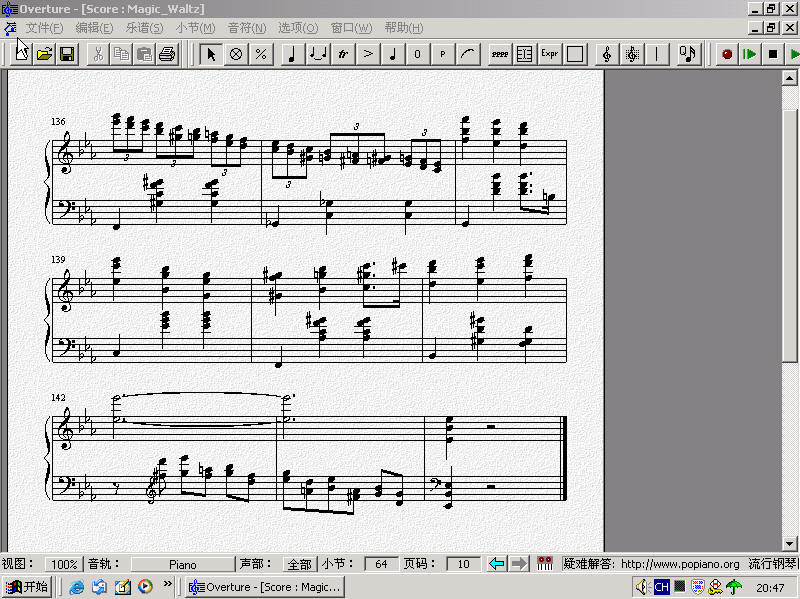Open the 乐谱(S) menu
The height and width of the screenshot is (599, 800).
[144, 28]
